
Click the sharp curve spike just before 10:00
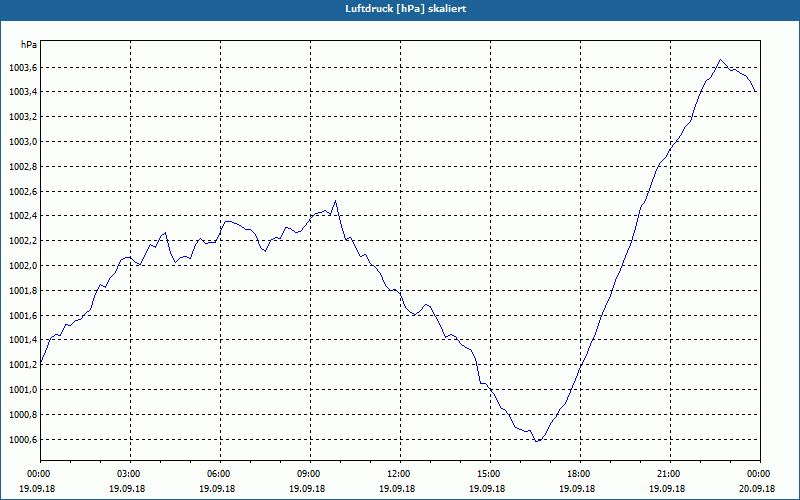[335, 201]
